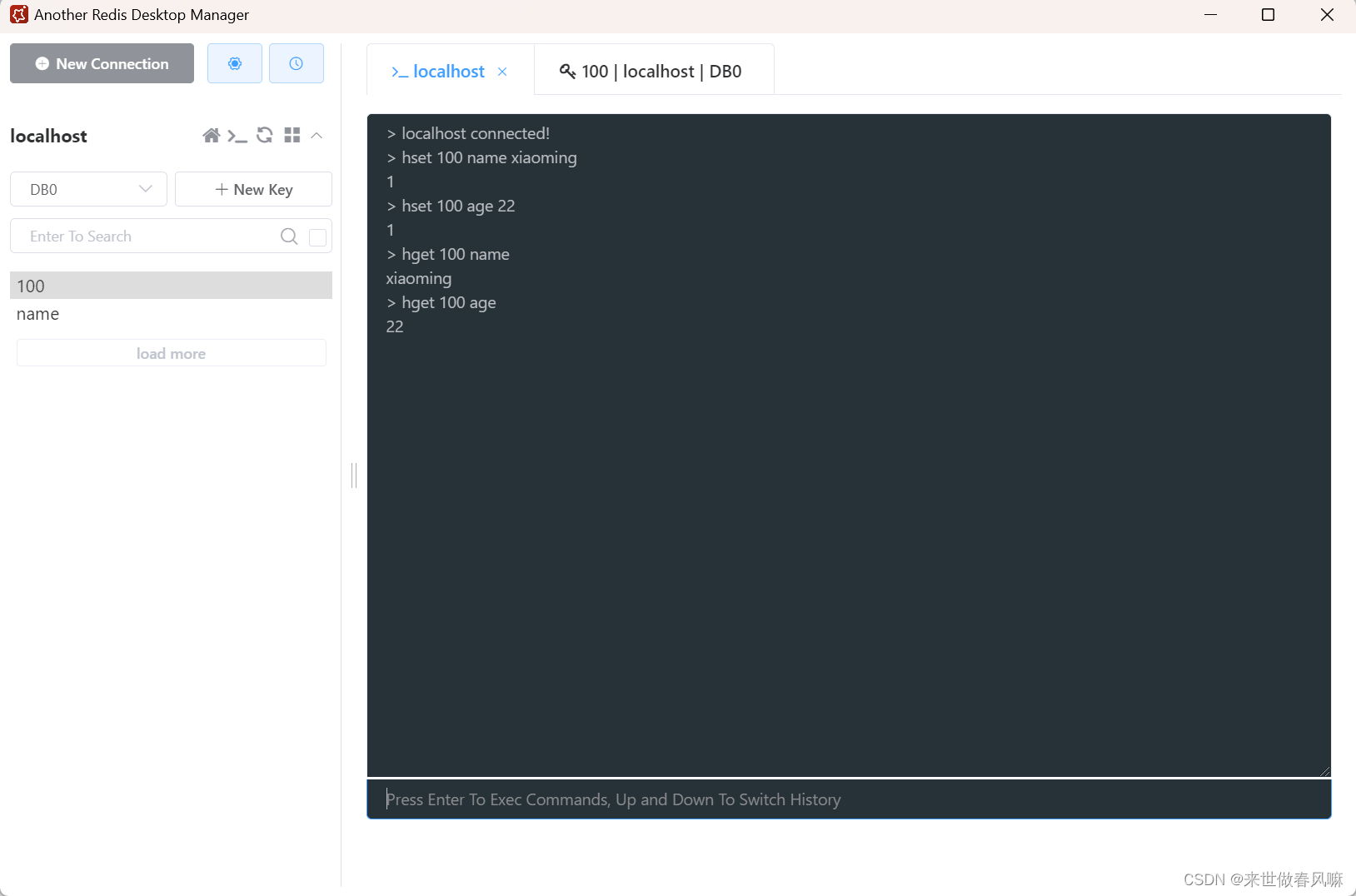1356x896 pixels.
Task: Open the Redis console icon for localhost
Action: [237, 136]
